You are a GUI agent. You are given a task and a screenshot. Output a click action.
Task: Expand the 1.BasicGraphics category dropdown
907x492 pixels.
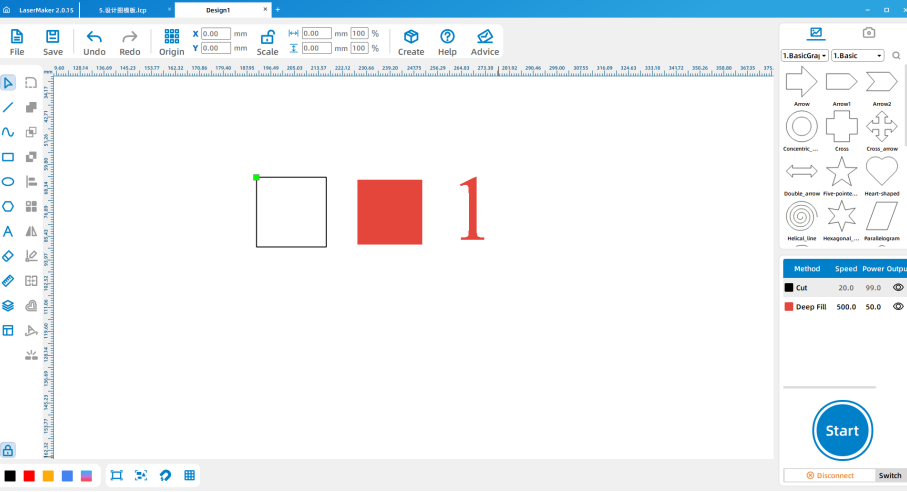coord(804,56)
